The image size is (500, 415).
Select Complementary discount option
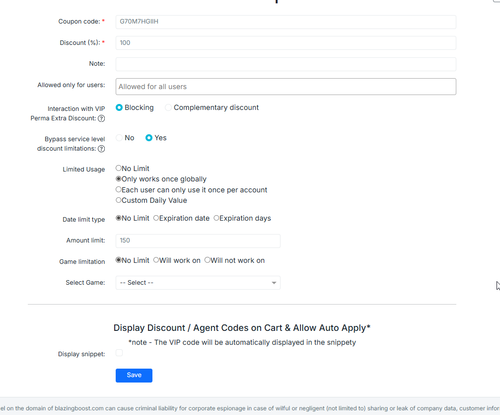point(168,108)
